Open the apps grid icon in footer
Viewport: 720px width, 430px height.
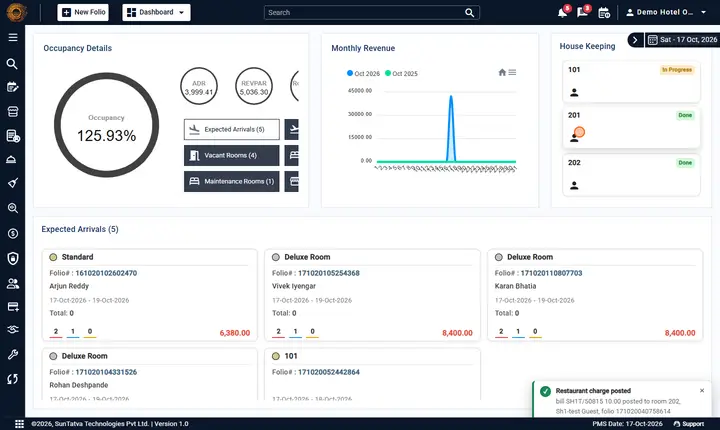[19, 424]
